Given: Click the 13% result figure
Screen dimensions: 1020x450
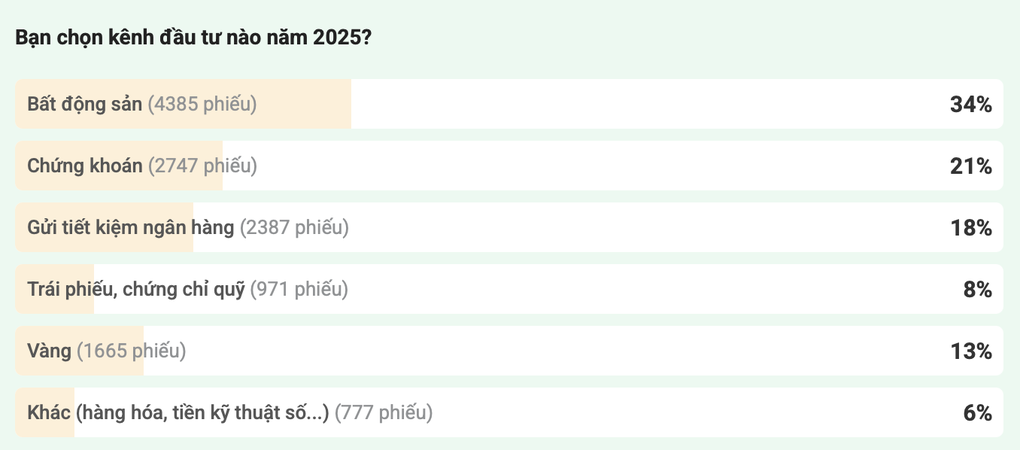Looking at the screenshot, I should pos(971,352).
